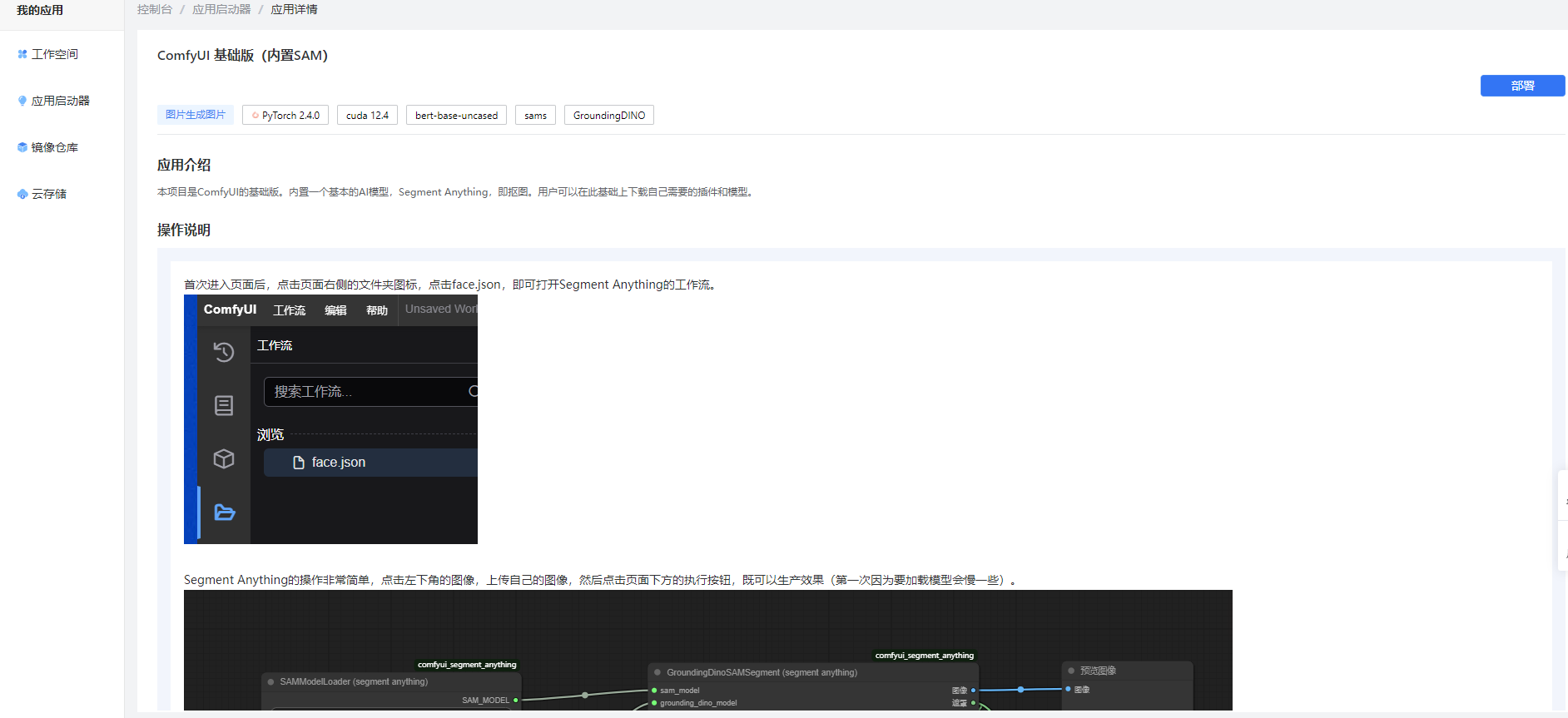Click history icon in ComfyUI screenshot
Viewport: 1568px width, 718px height.
point(224,352)
